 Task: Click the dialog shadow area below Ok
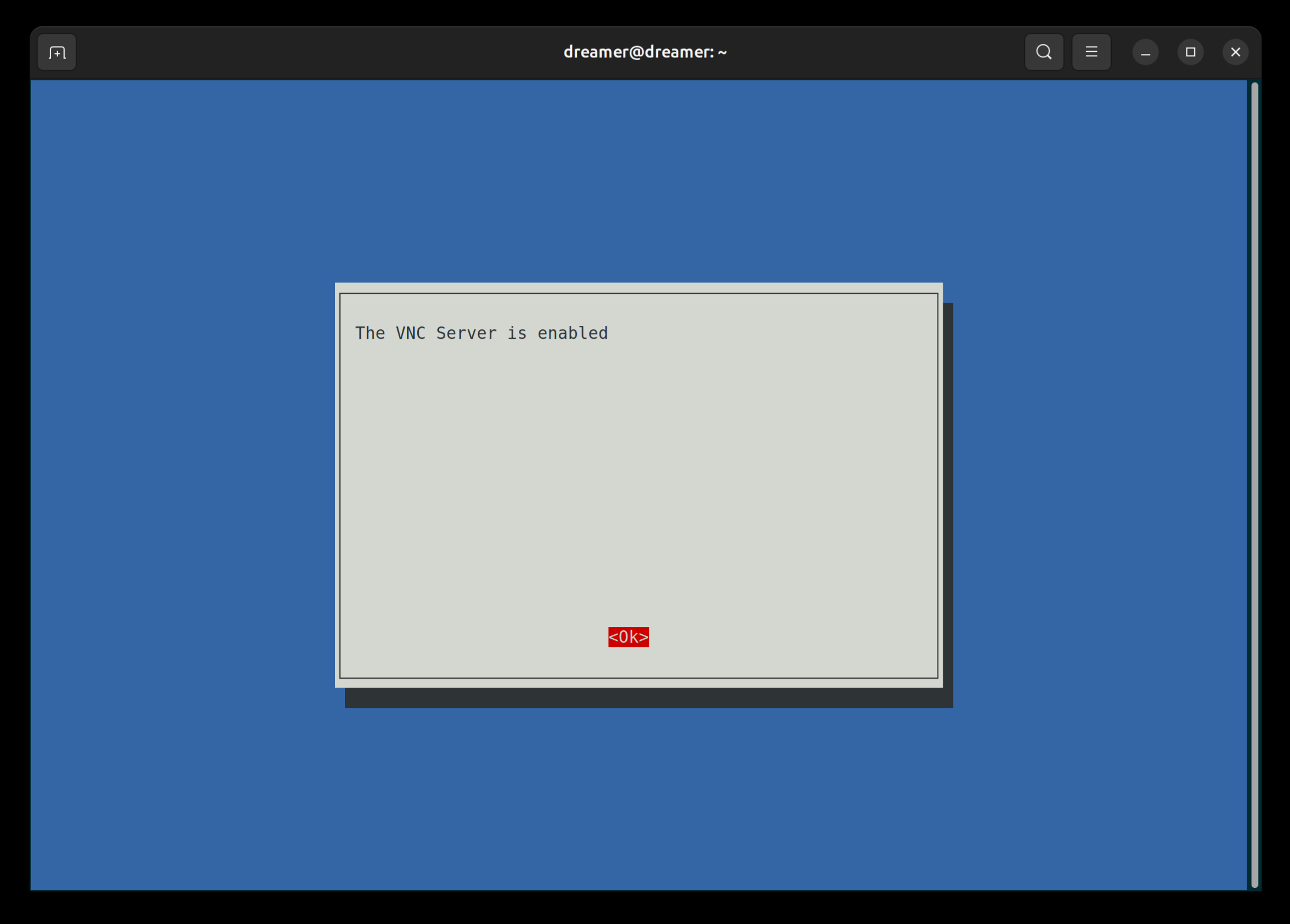[648, 697]
